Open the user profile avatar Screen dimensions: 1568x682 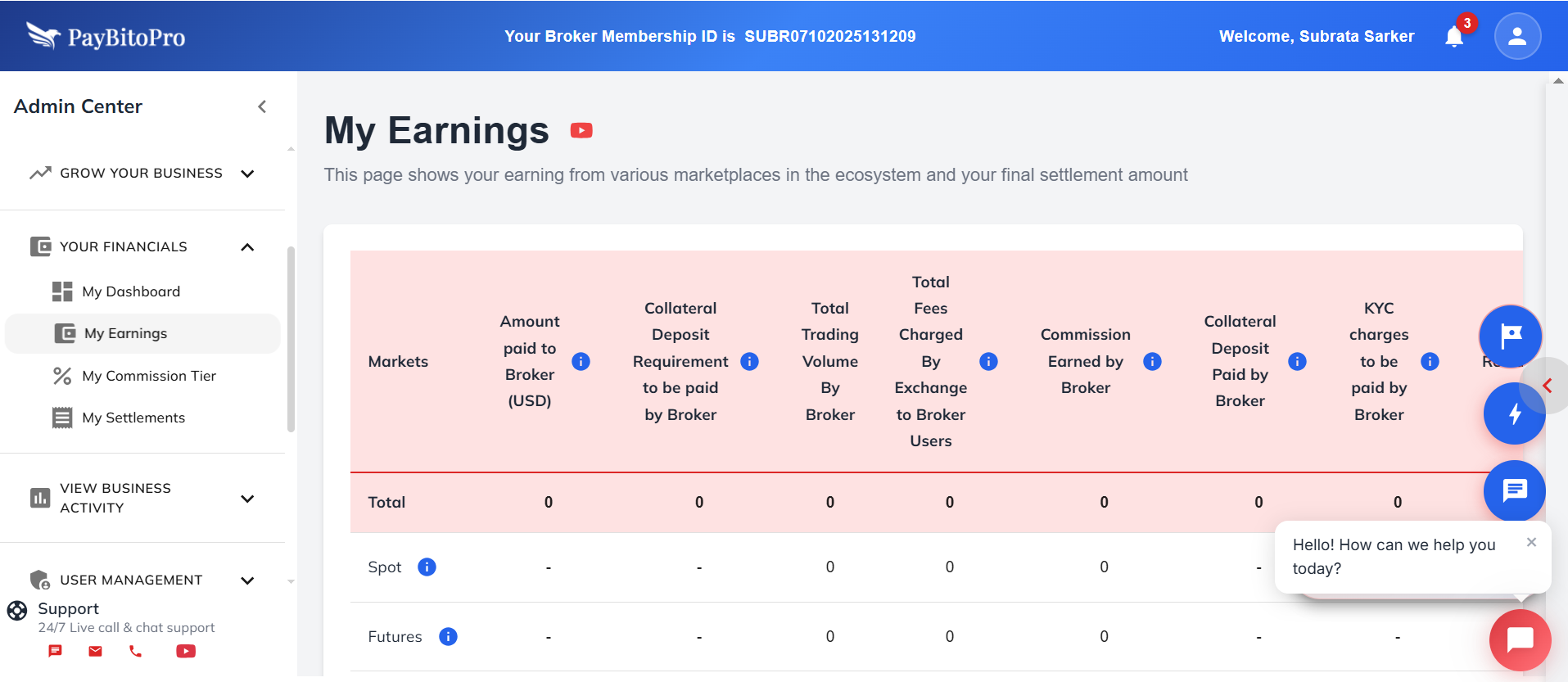tap(1517, 36)
